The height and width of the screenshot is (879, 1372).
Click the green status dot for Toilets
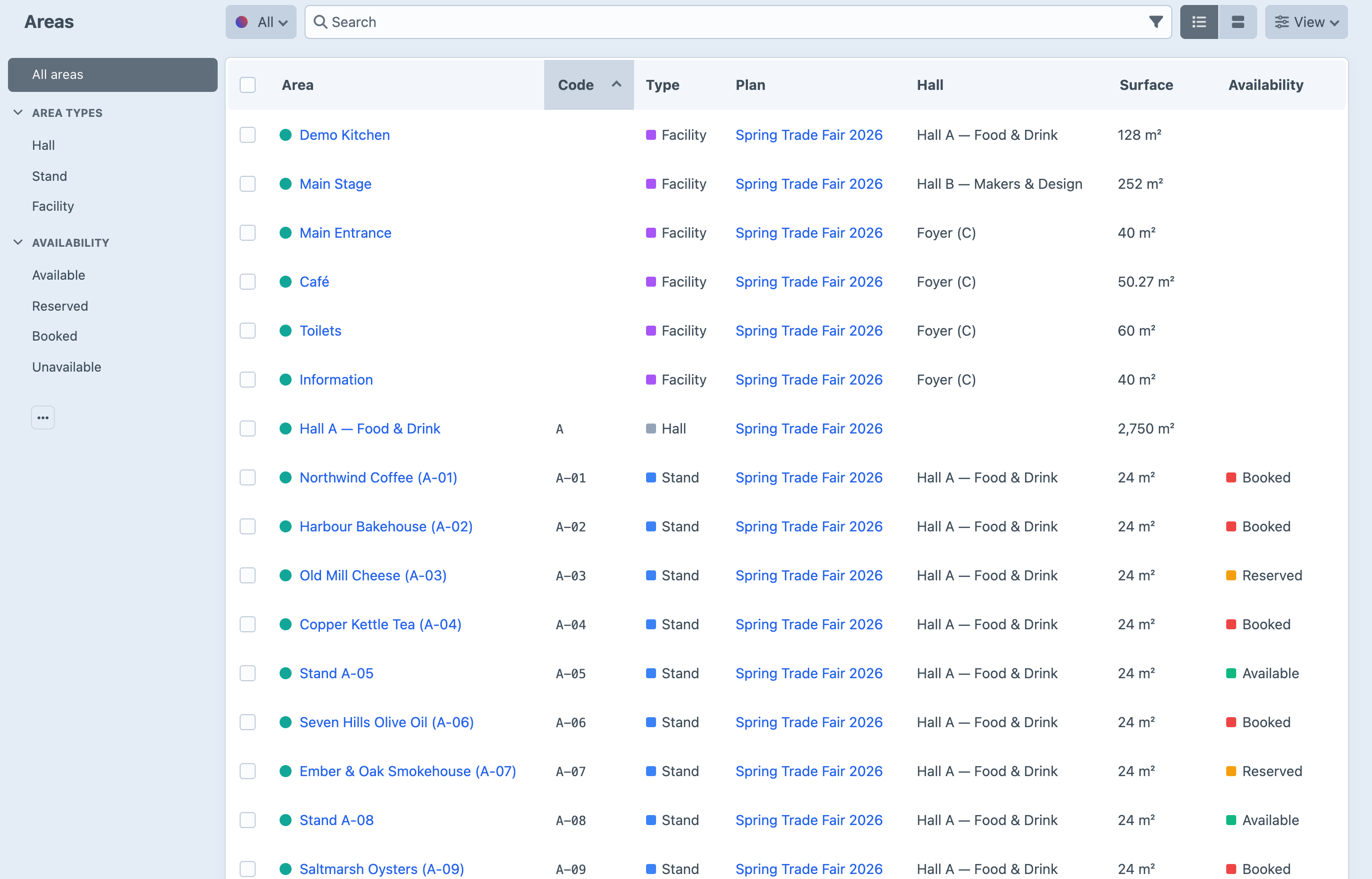286,331
